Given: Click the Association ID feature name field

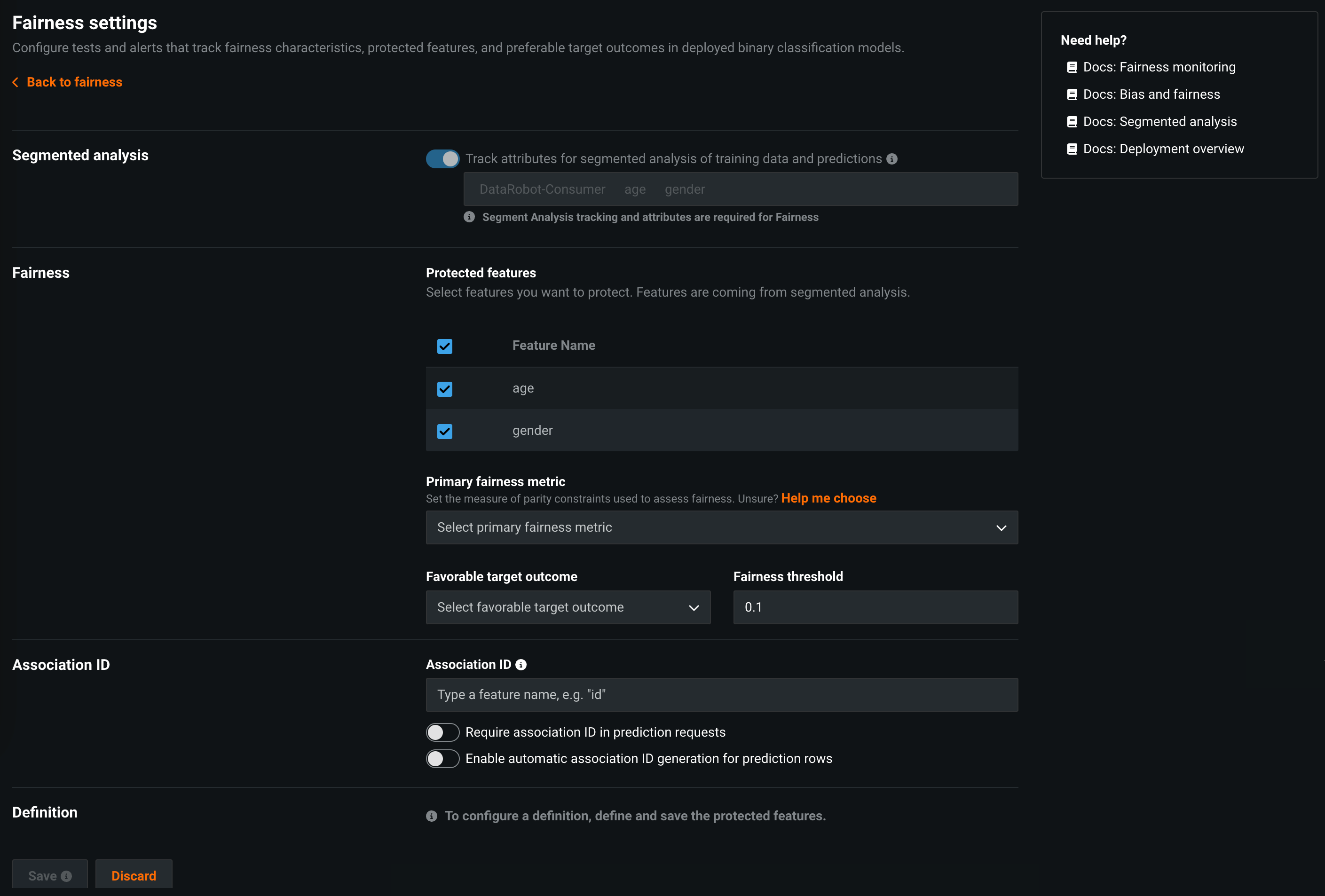Looking at the screenshot, I should (721, 695).
